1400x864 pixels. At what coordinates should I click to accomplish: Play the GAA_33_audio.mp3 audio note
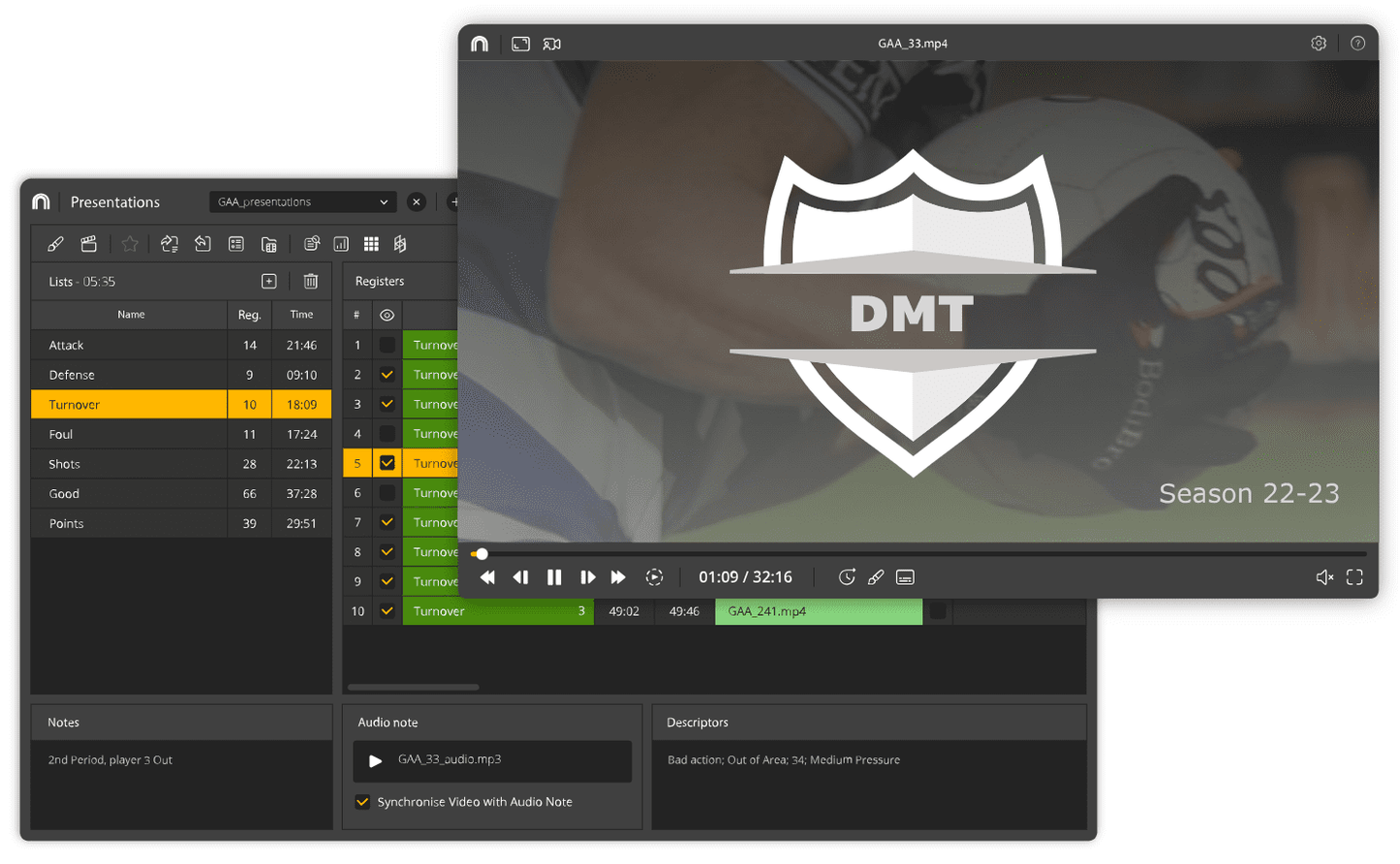tap(375, 761)
